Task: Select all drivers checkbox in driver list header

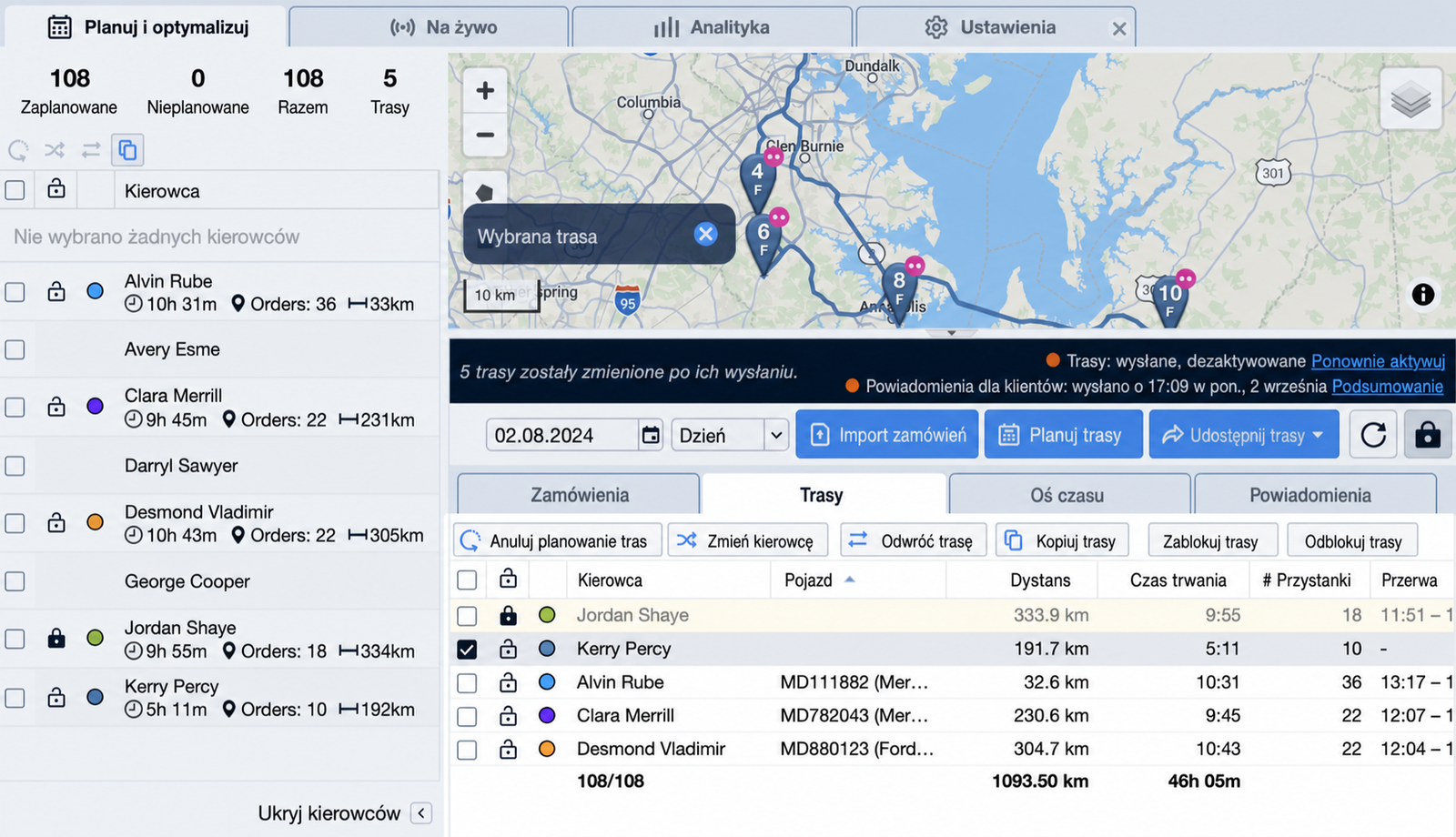Action: click(15, 190)
